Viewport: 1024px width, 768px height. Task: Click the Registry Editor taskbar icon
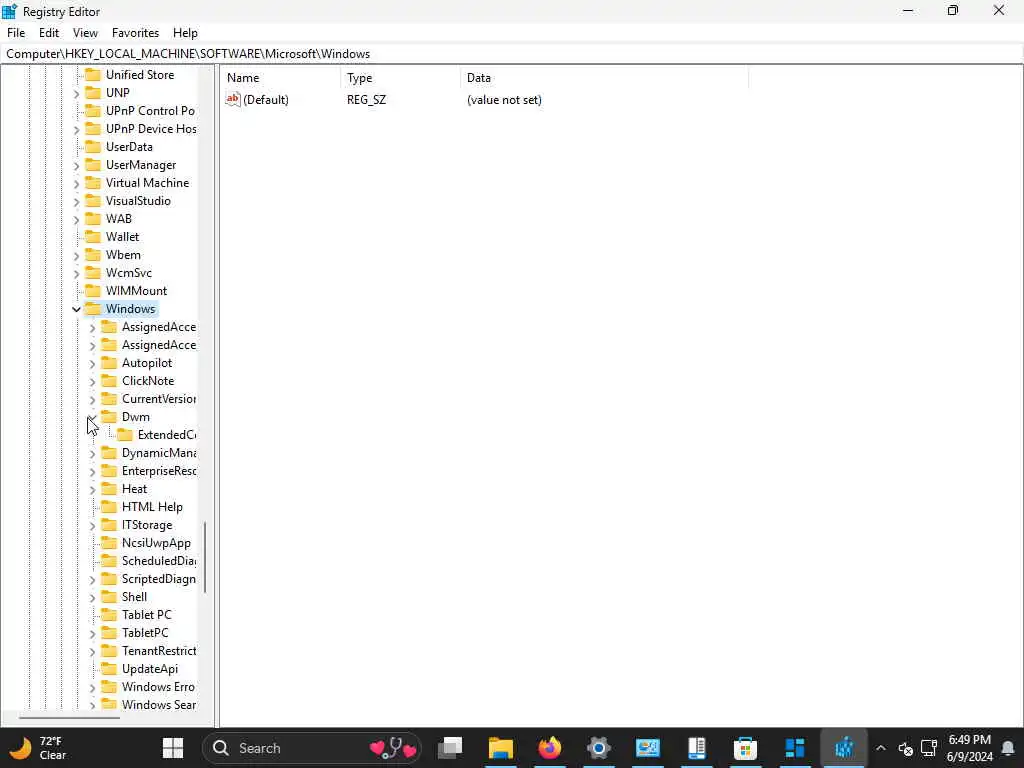(x=844, y=748)
